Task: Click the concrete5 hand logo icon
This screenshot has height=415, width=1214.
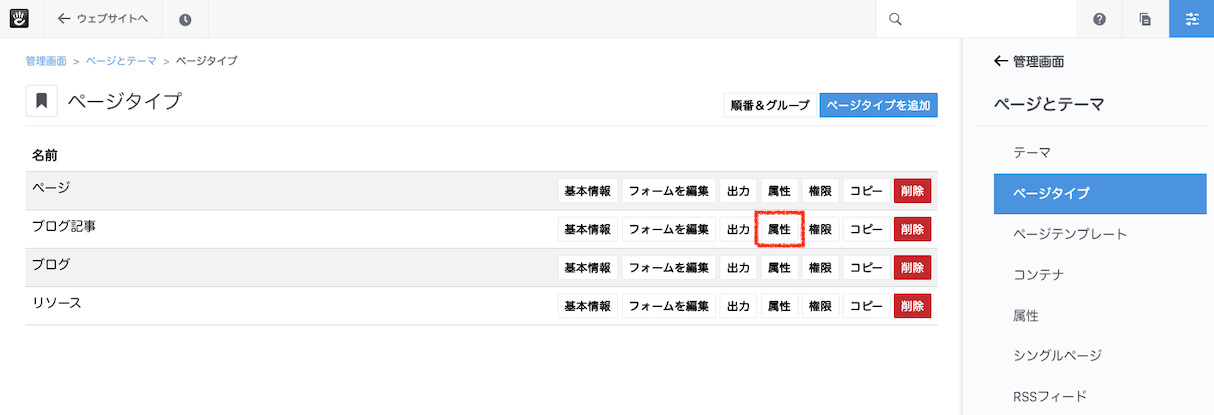Action: [x=19, y=18]
